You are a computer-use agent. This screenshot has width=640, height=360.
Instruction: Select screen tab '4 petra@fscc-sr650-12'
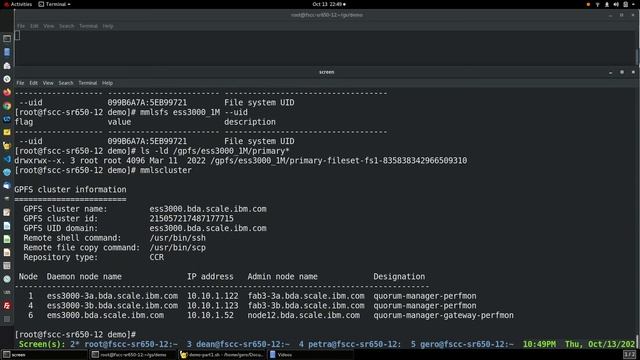tap(350, 344)
